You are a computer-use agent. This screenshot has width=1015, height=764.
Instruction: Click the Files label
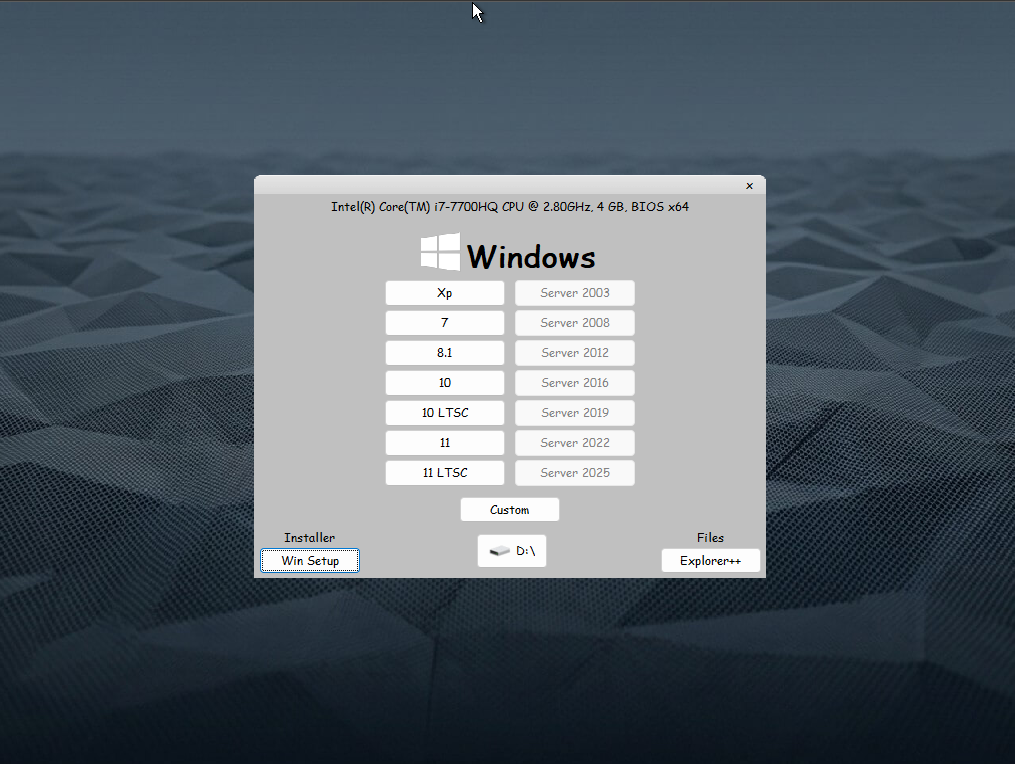(x=710, y=537)
